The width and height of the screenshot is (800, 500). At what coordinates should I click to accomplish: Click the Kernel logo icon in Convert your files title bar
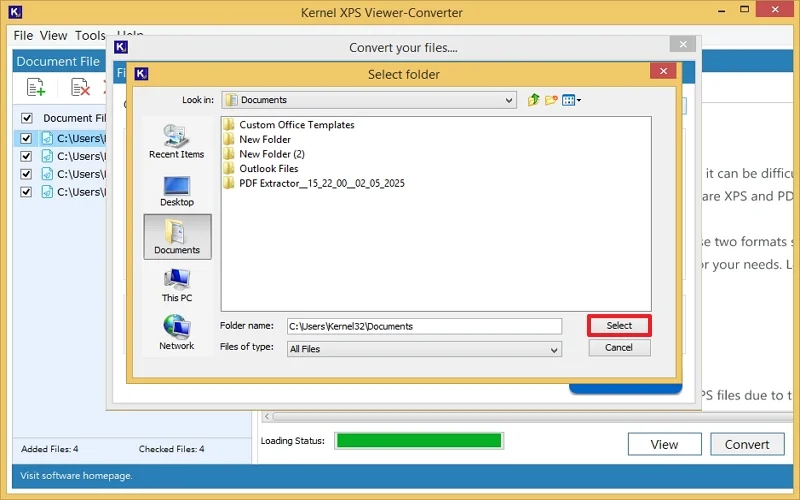point(121,47)
